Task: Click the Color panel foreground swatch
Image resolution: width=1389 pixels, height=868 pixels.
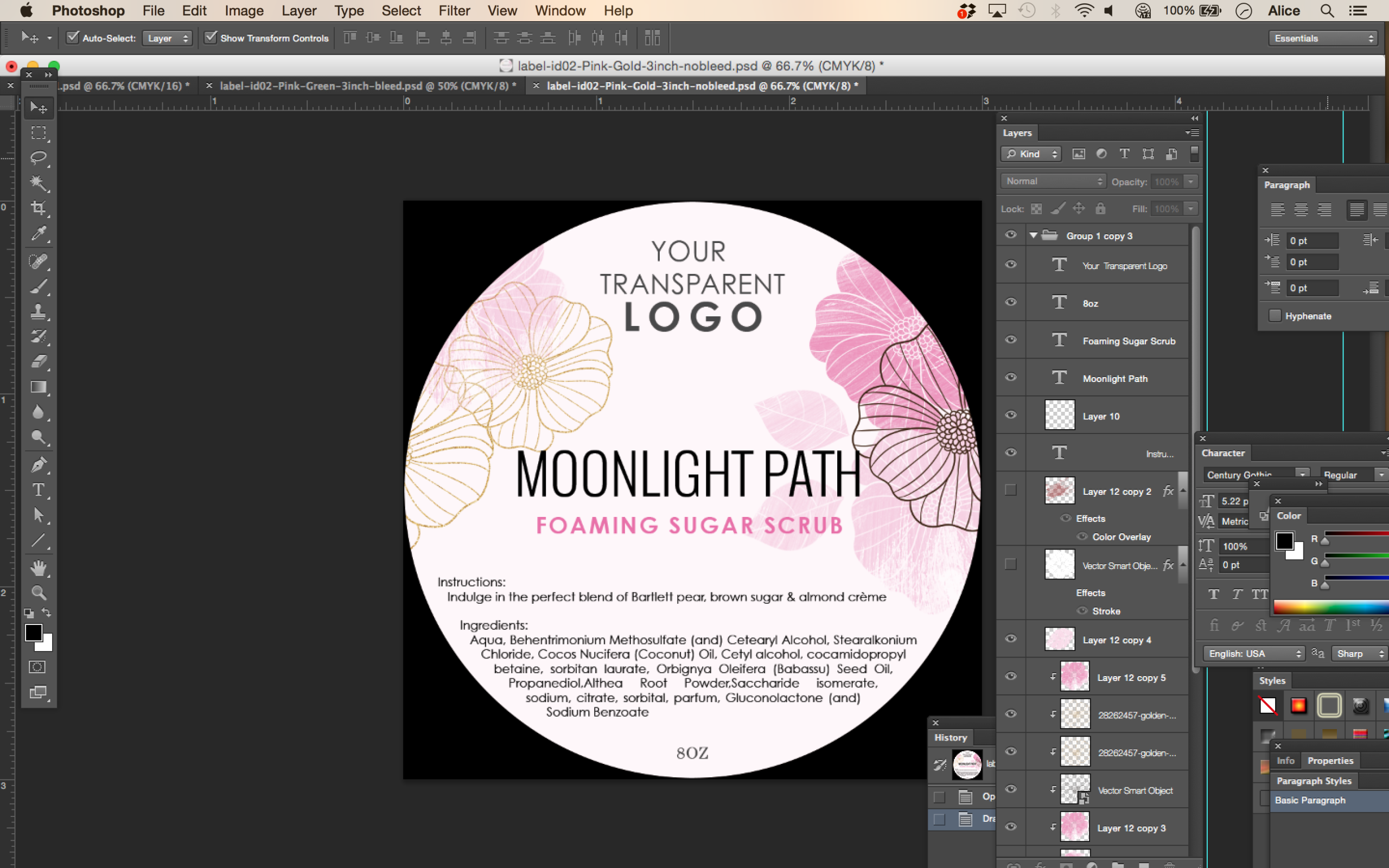Action: (x=1284, y=540)
